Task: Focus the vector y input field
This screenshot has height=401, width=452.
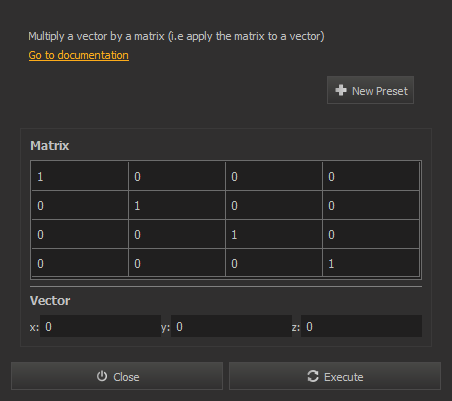Action: (x=231, y=326)
